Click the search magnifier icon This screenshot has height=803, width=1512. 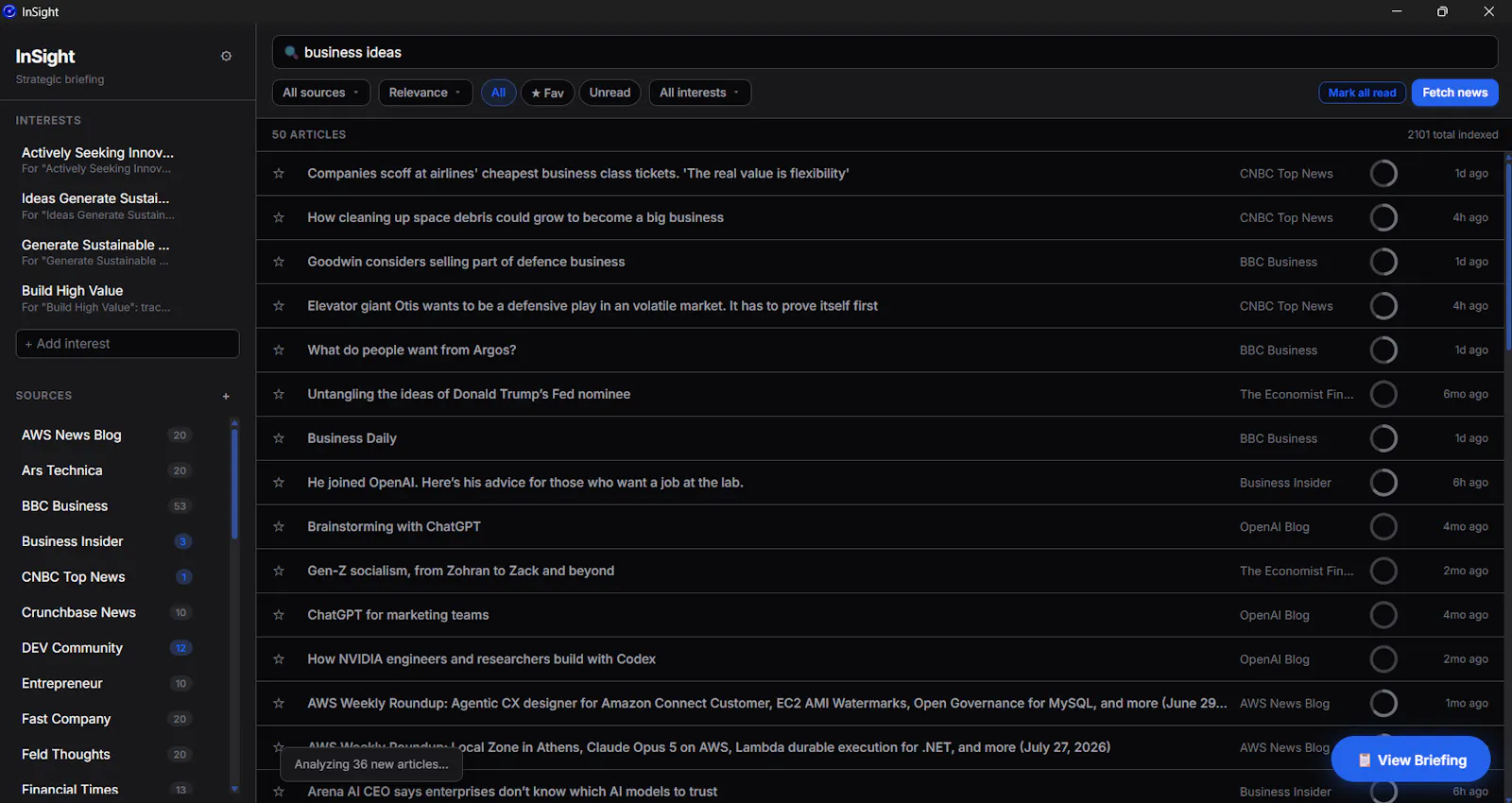click(x=291, y=53)
